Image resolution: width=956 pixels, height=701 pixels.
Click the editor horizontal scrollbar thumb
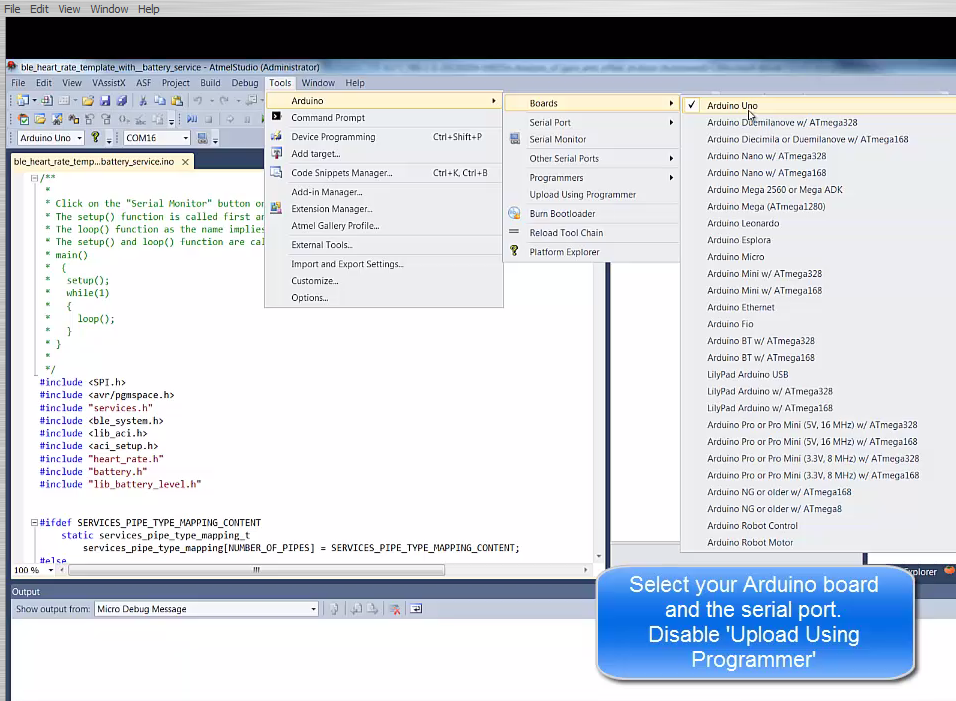point(257,570)
